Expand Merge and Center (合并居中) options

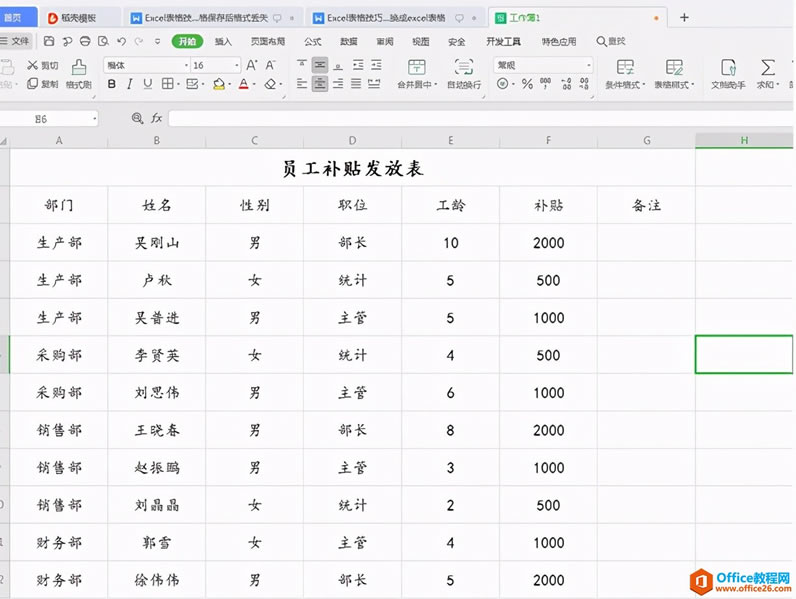click(x=436, y=85)
